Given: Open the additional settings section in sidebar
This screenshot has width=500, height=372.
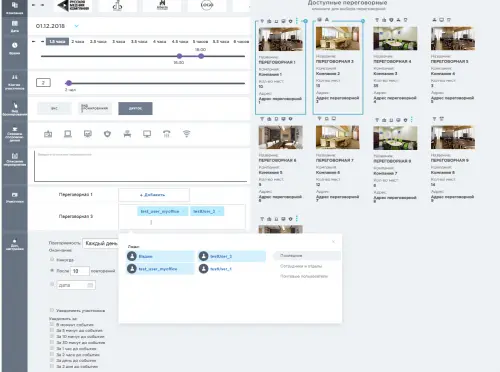Looking at the screenshot, I should (x=14, y=244).
